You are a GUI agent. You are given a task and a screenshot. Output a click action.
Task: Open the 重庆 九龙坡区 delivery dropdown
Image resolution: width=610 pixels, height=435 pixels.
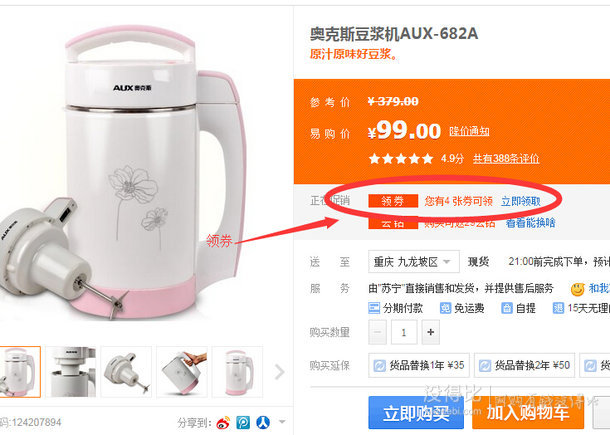click(x=414, y=261)
